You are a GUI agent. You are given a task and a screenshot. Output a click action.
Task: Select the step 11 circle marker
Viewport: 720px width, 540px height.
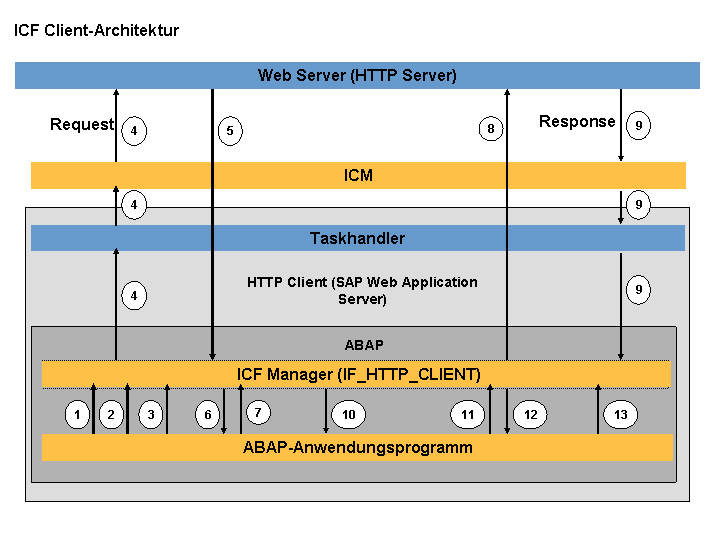click(x=467, y=415)
